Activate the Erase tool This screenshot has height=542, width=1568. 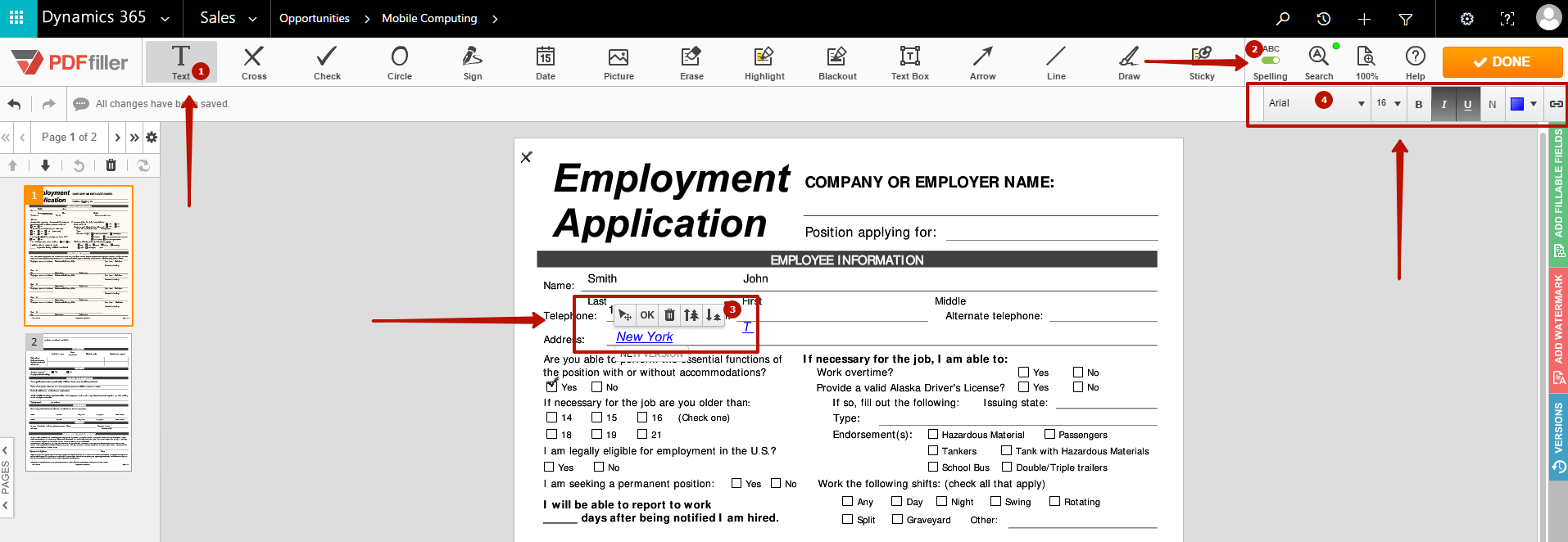(691, 61)
